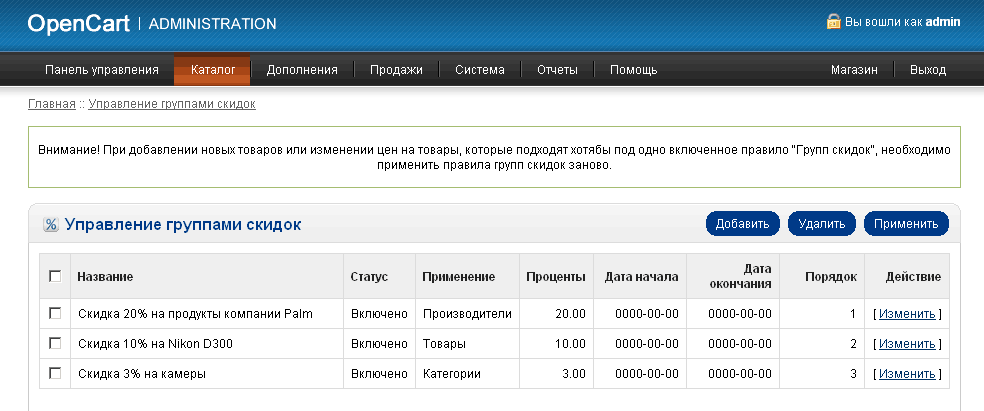Select the Скидка 3% на камеры name

(142, 374)
